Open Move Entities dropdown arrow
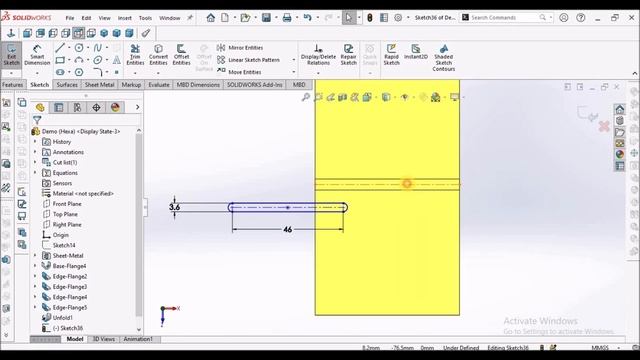Viewport: 640px width, 360px height. [x=293, y=72]
